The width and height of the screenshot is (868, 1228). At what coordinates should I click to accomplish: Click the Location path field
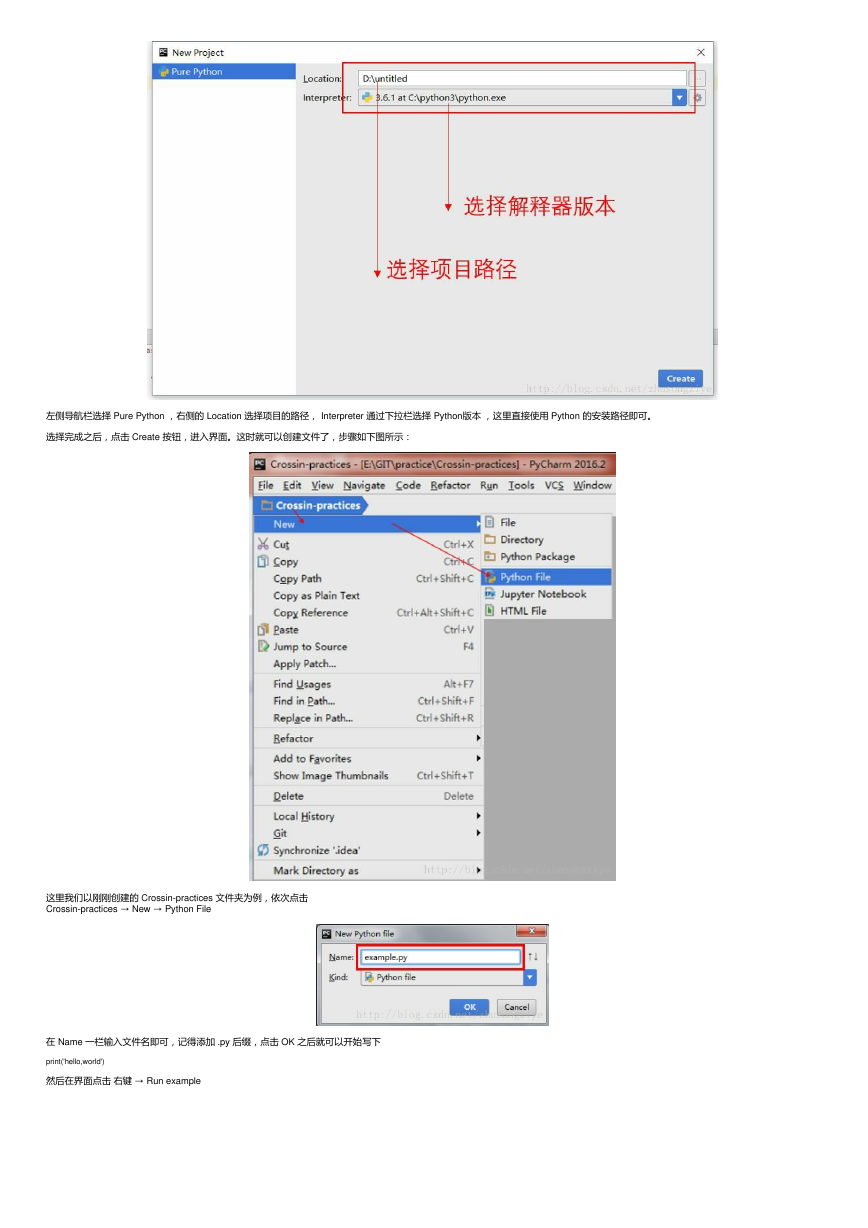tap(522, 78)
